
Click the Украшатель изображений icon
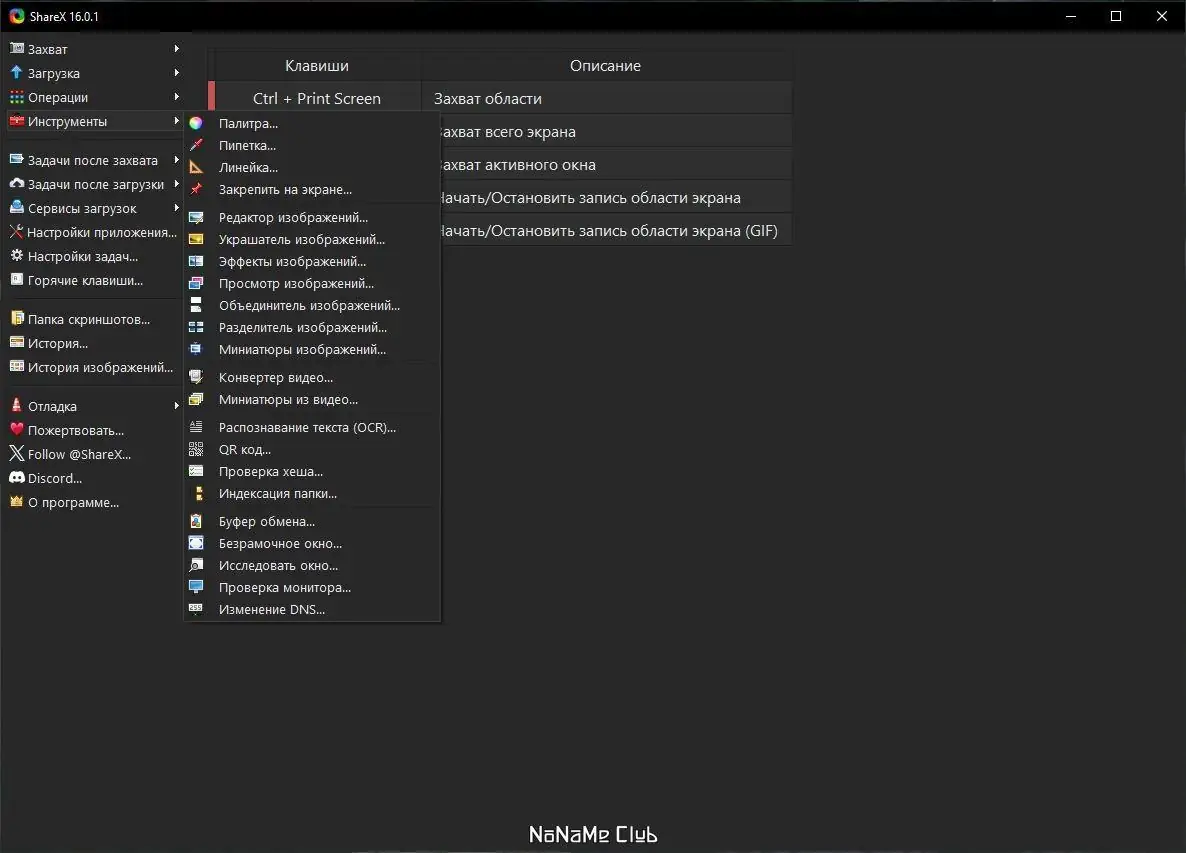pos(196,239)
